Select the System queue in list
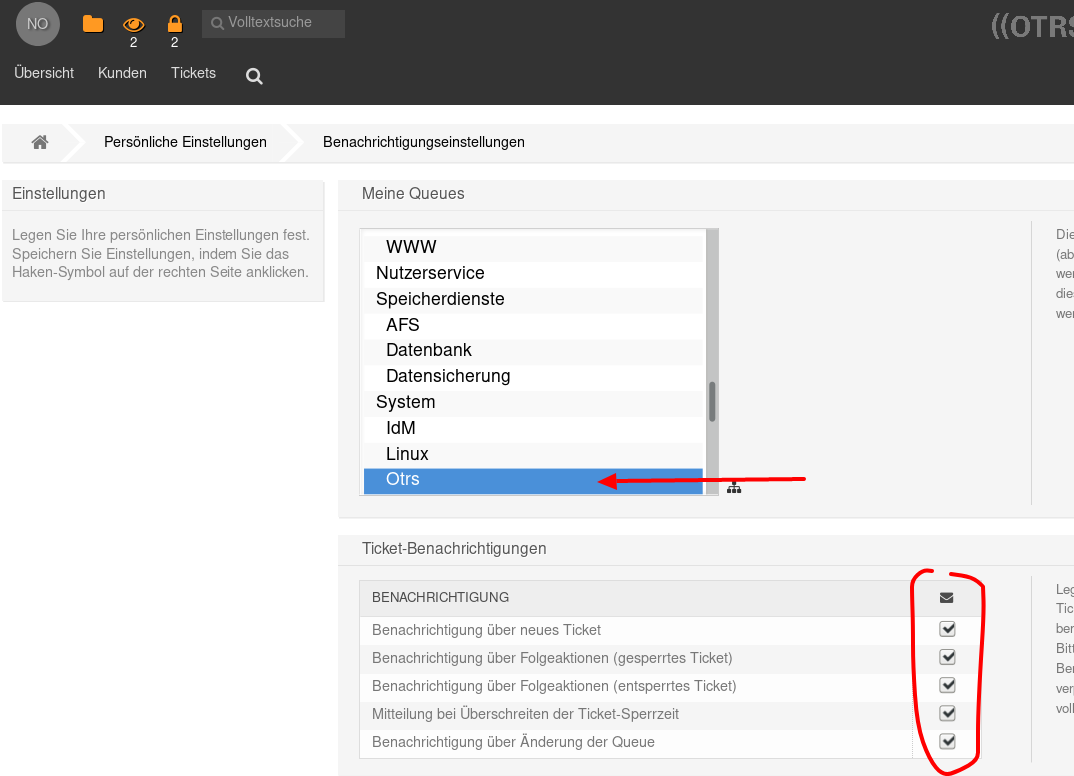 (405, 402)
